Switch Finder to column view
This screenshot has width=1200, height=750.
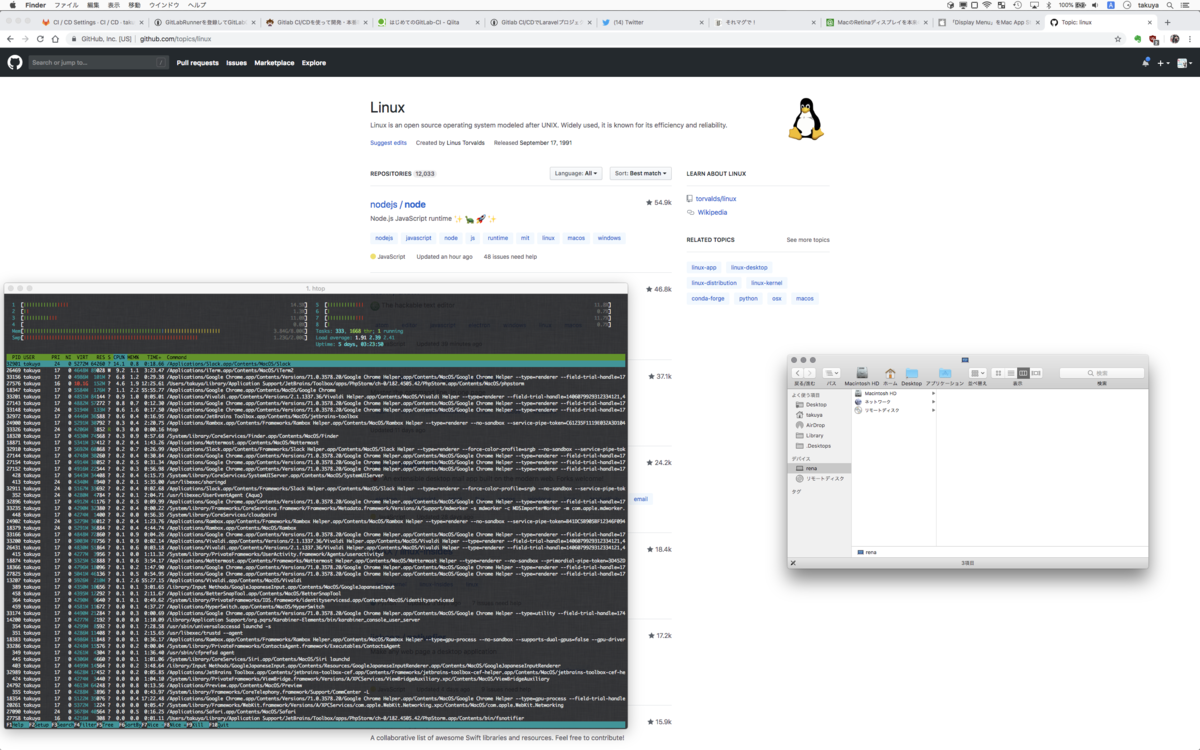(x=1023, y=373)
